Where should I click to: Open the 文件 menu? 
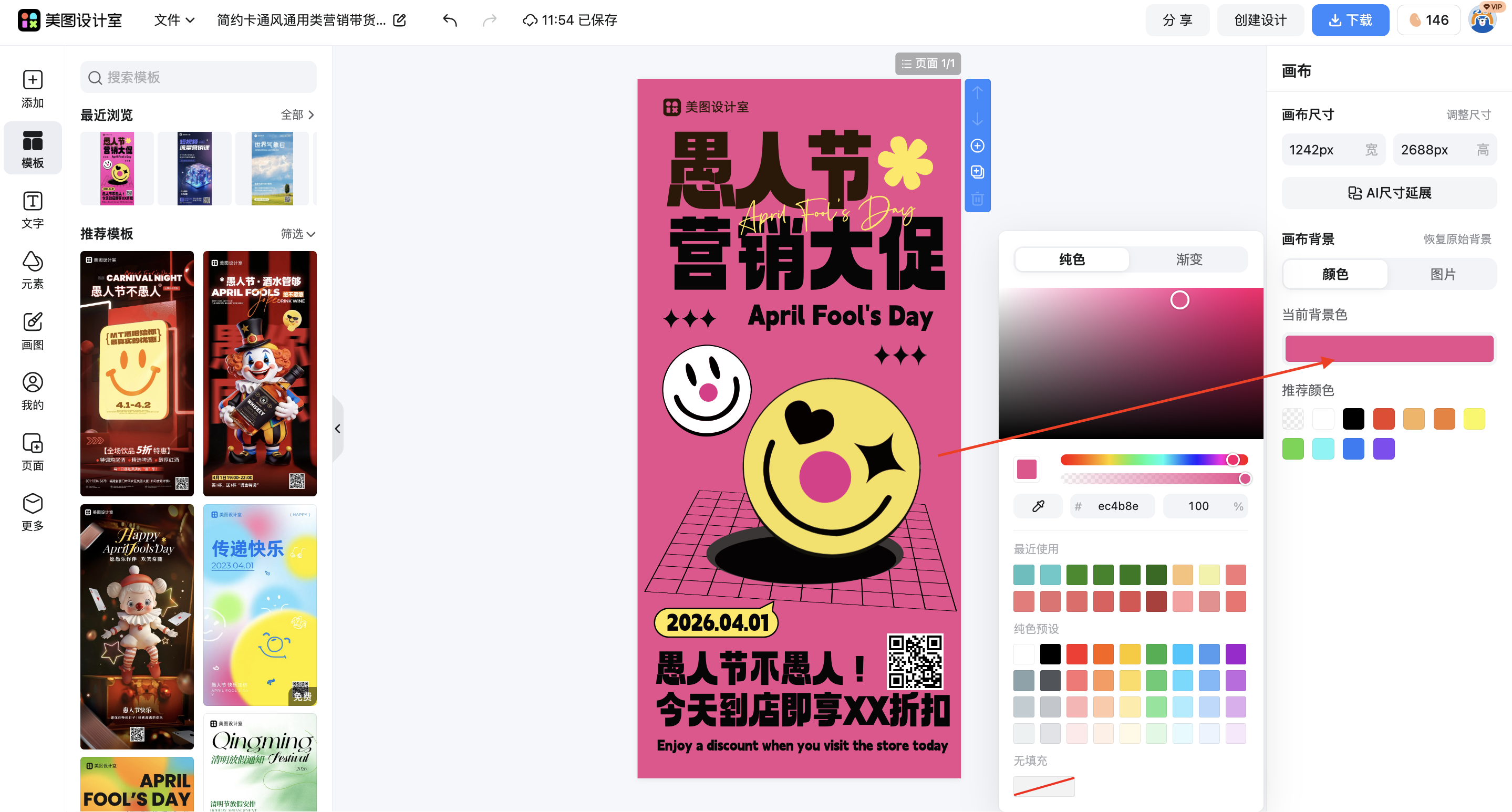pos(172,19)
